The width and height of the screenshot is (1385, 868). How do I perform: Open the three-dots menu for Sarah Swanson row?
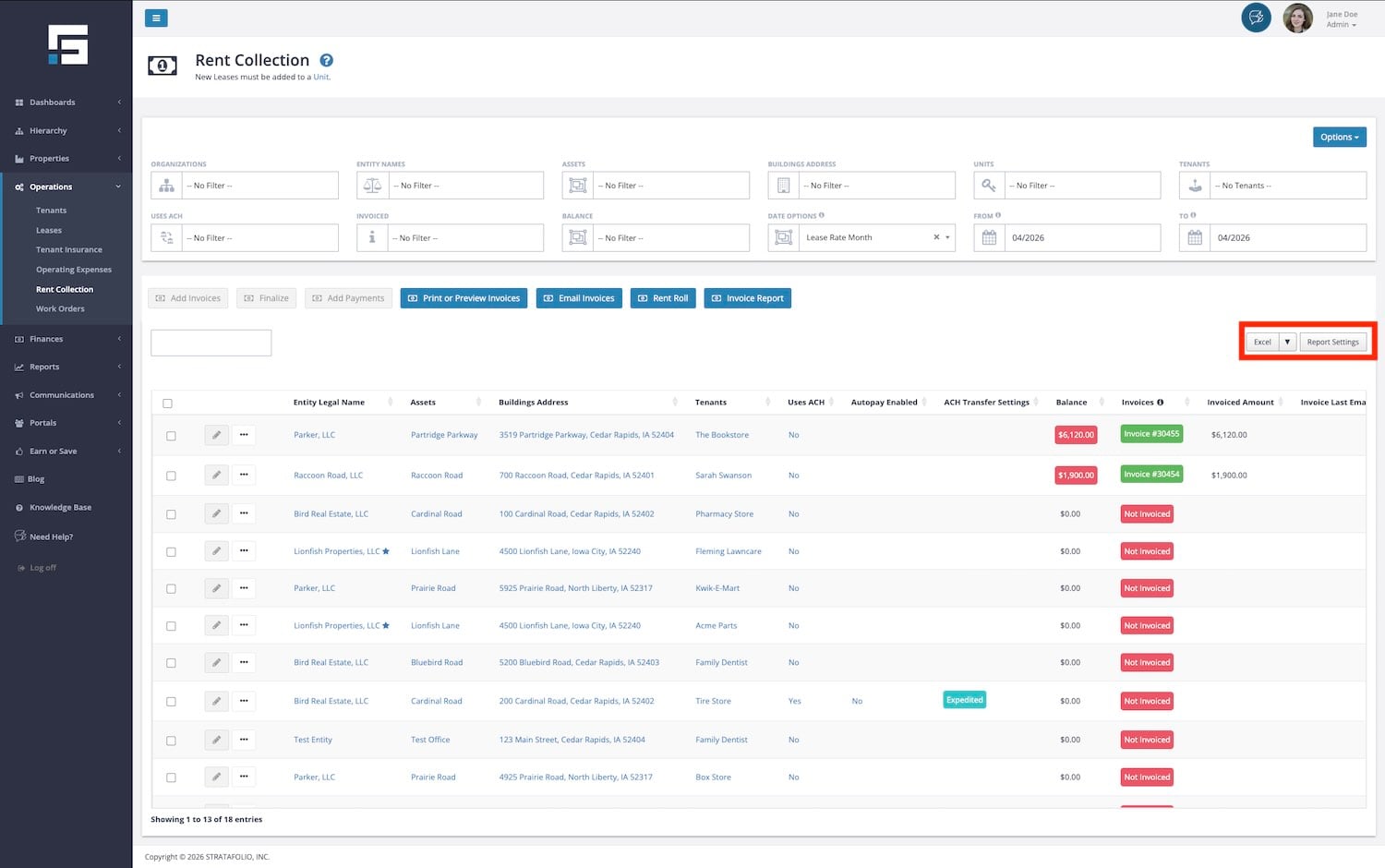point(244,475)
